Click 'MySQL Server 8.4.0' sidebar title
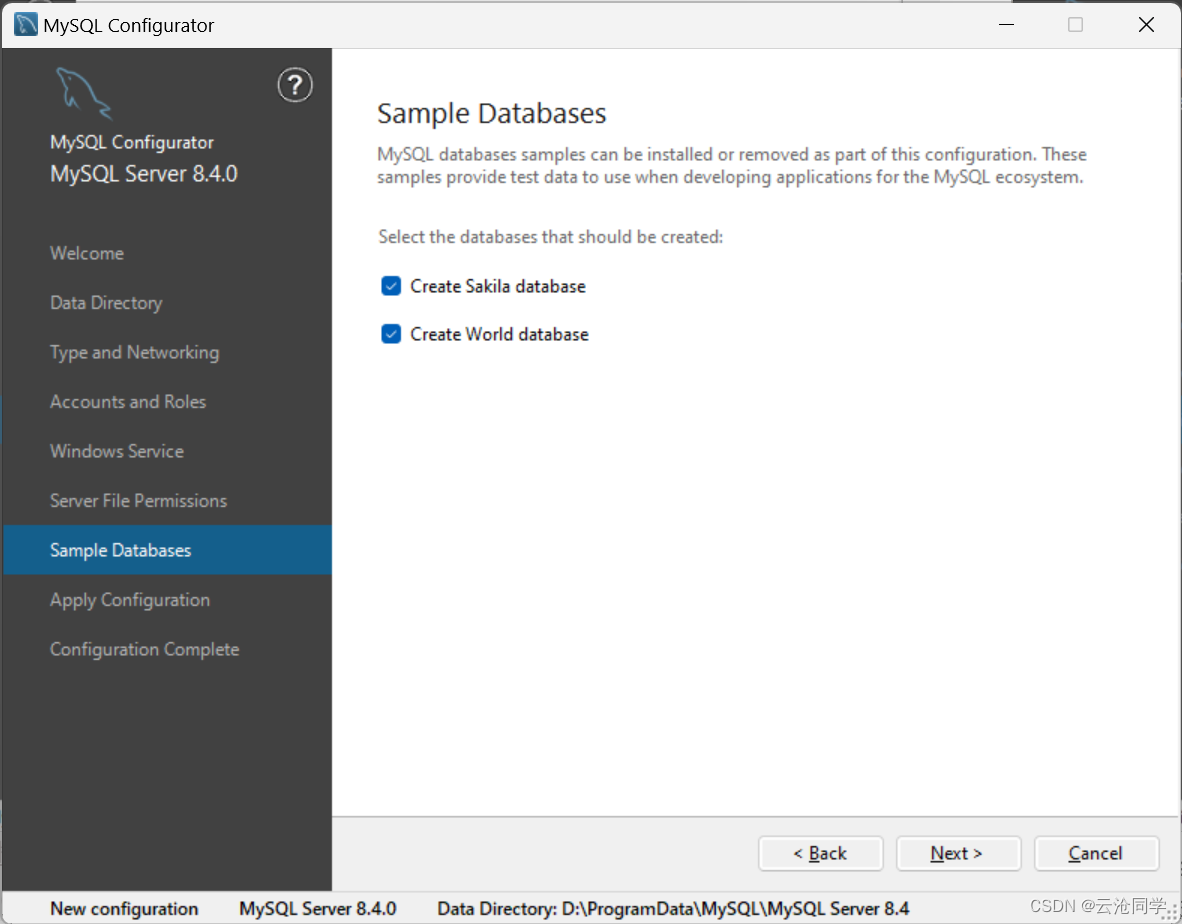Viewport: 1182px width, 924px height. [143, 174]
